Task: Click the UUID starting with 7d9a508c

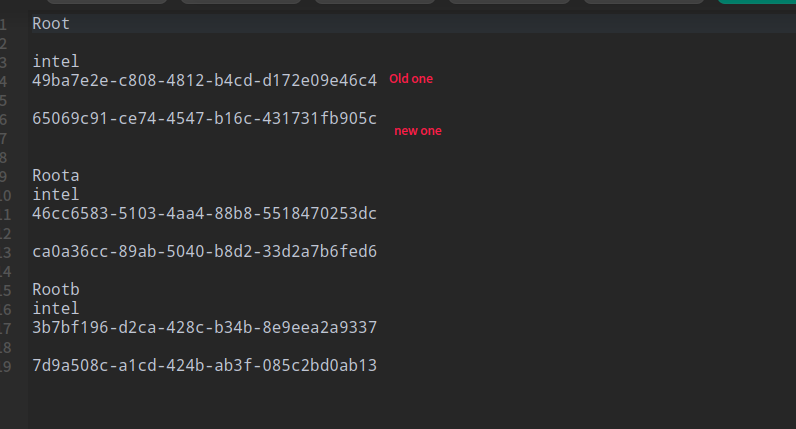Action: point(204,365)
